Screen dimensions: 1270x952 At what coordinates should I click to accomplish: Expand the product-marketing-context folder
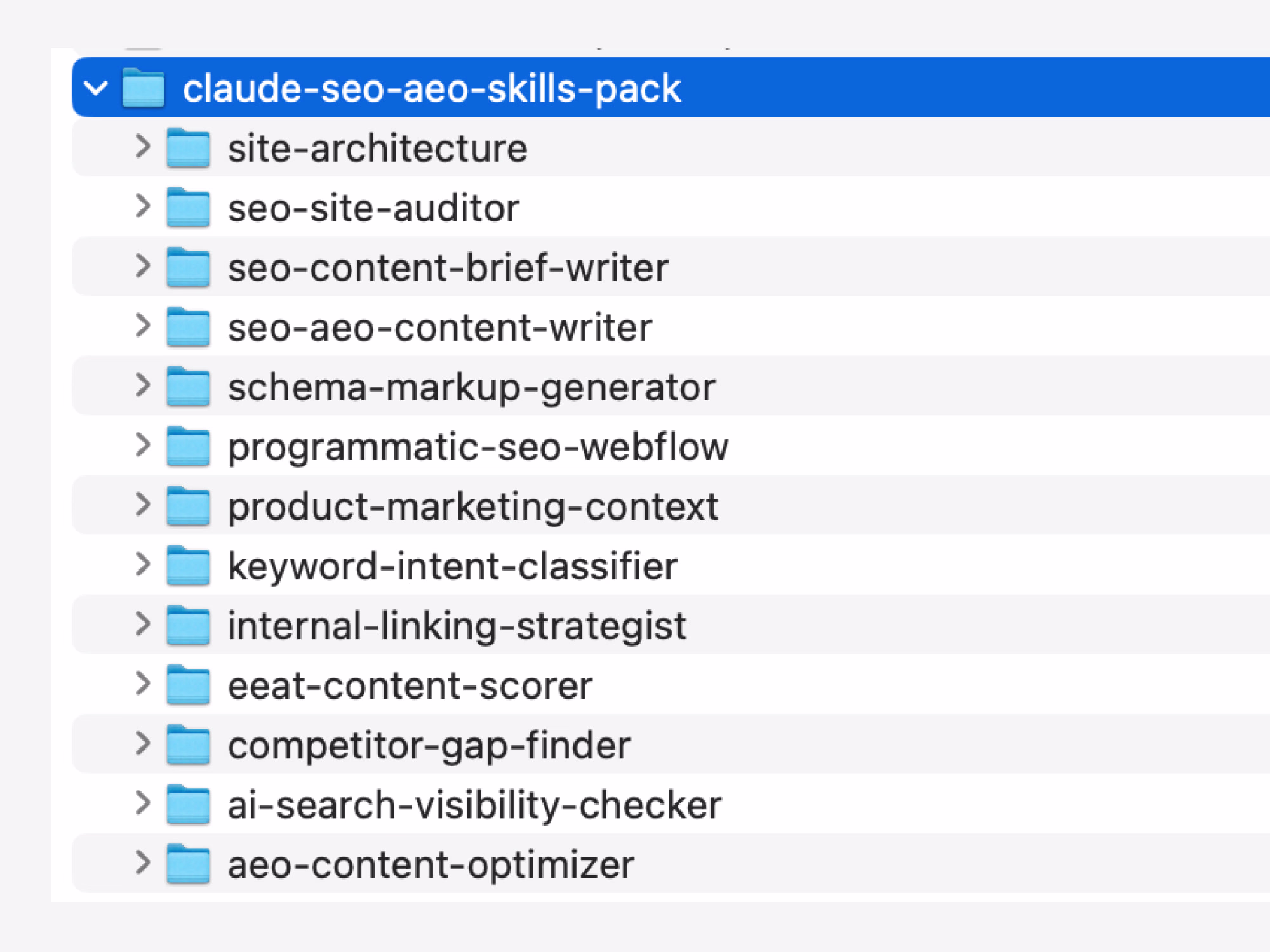[144, 505]
